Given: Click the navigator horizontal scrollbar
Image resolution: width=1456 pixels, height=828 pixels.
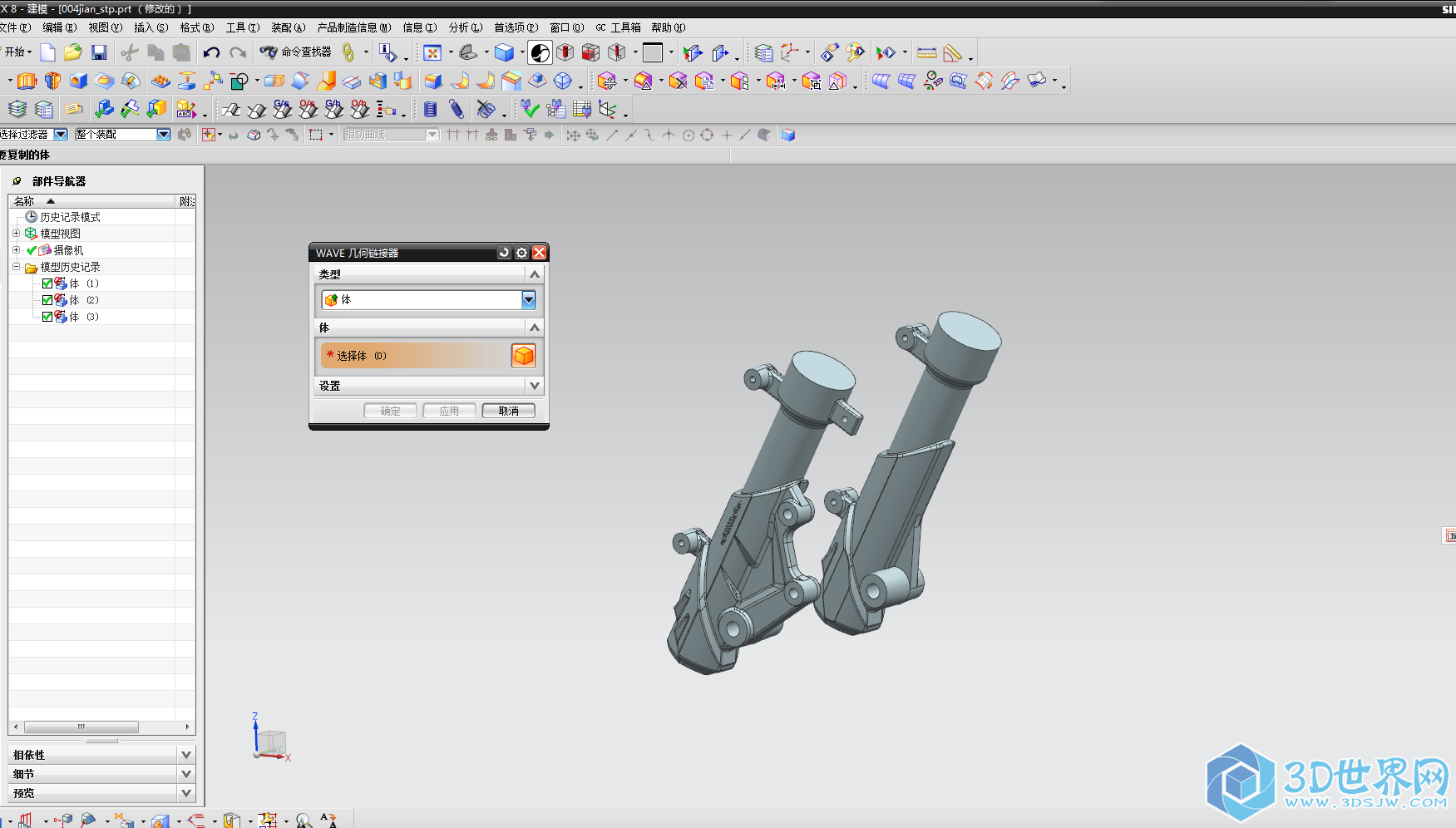Looking at the screenshot, I should point(81,727).
